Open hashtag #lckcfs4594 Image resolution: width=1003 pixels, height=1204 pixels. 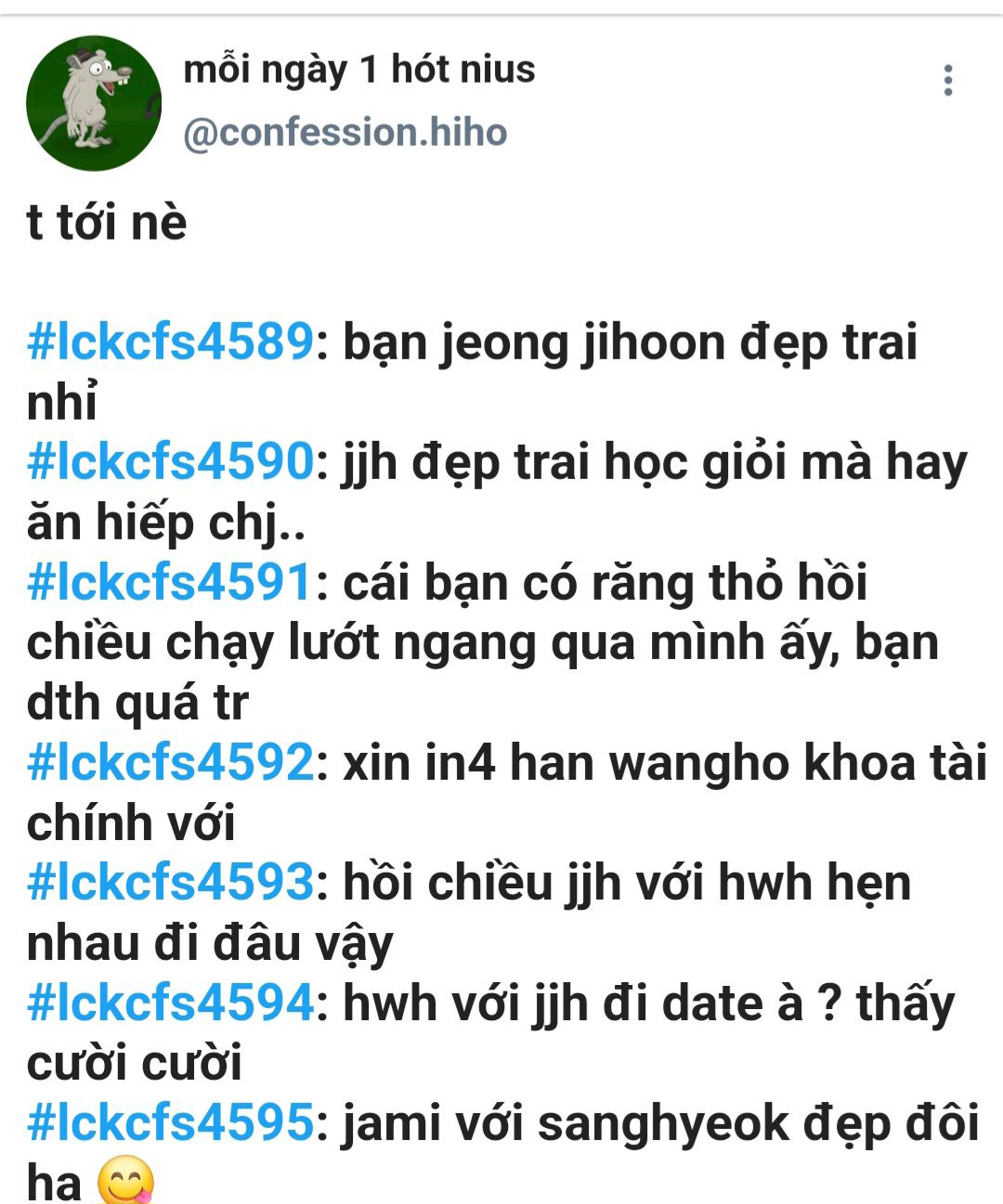[171, 1003]
